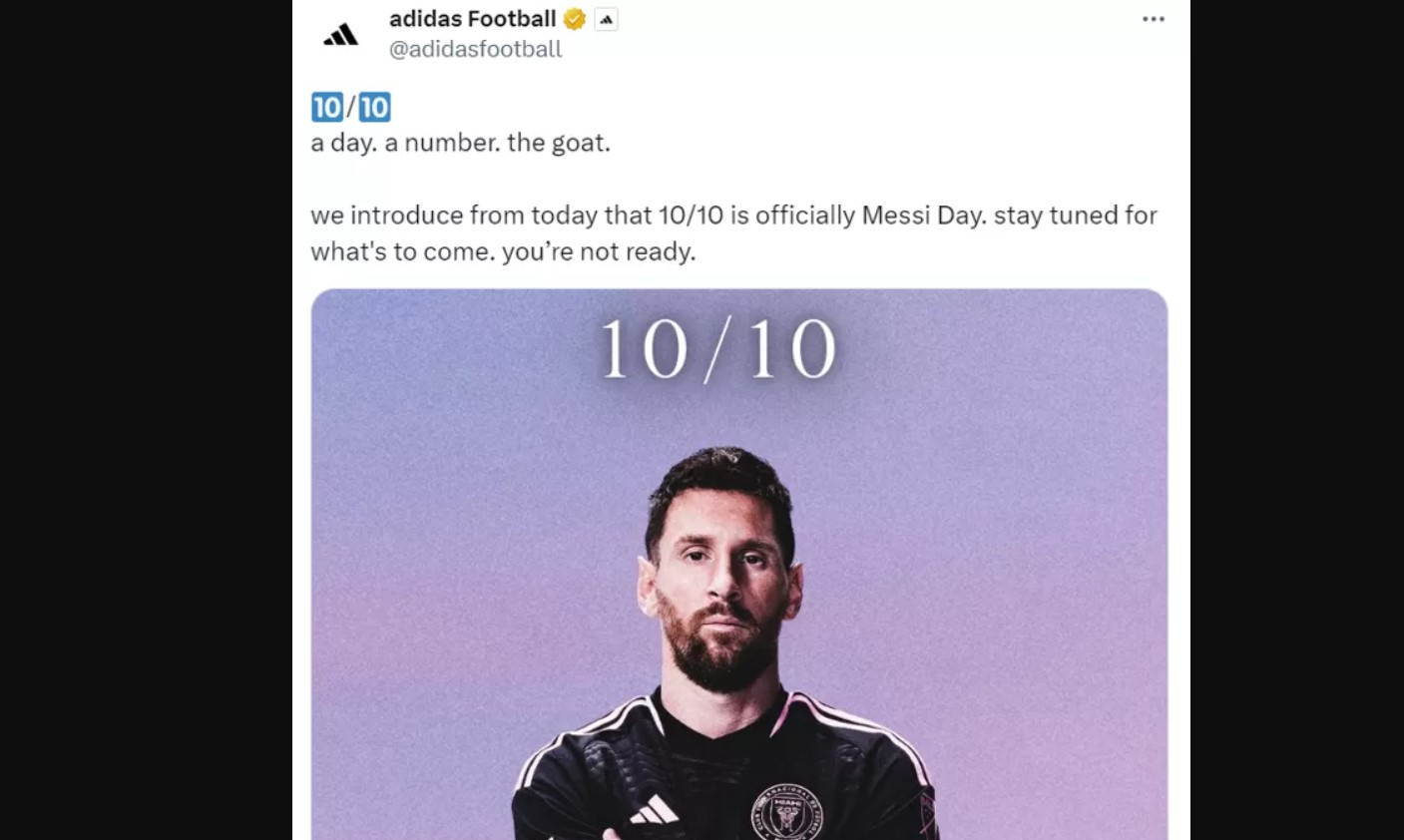1404x840 pixels.
Task: Click the first blue 10 keycap emoji
Action: [326, 107]
